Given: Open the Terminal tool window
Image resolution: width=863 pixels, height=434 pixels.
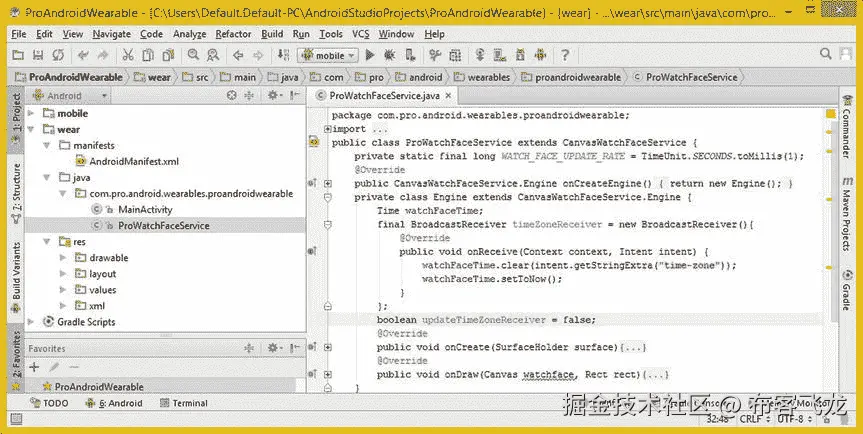Looking at the screenshot, I should (x=184, y=403).
